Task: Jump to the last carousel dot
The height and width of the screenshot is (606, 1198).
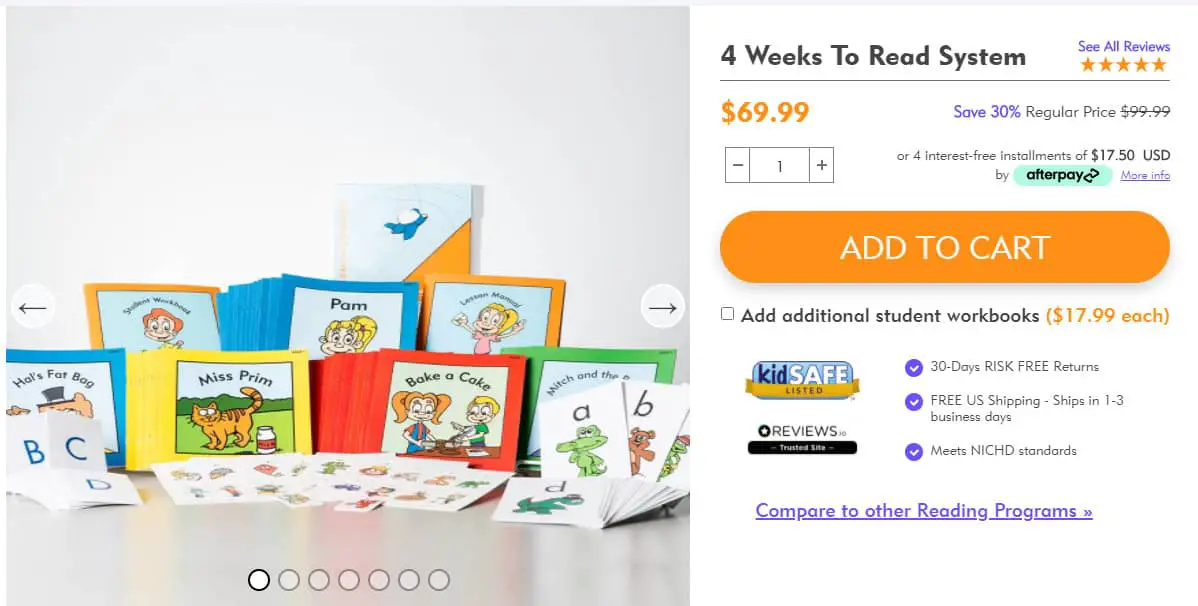Action: [x=439, y=580]
